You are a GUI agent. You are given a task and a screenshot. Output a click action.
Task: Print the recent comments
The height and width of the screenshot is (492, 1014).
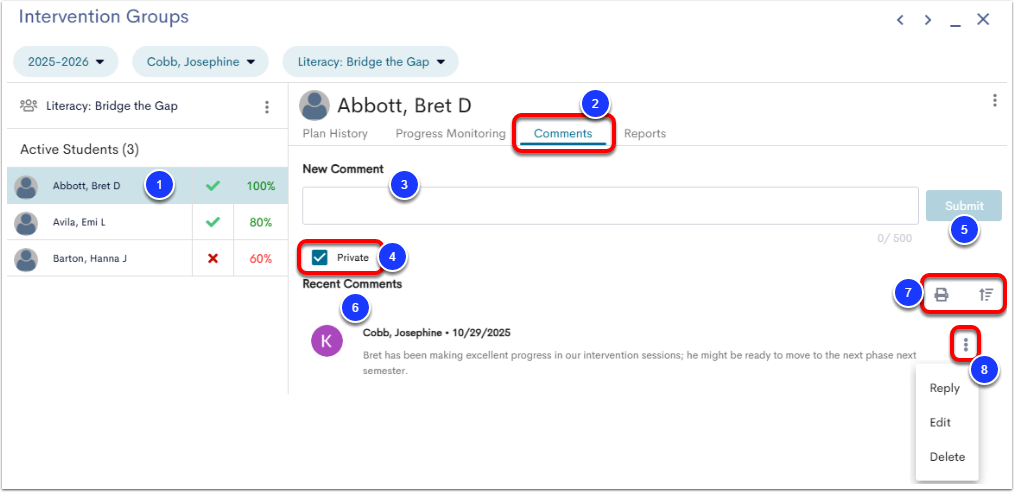pos(942,295)
